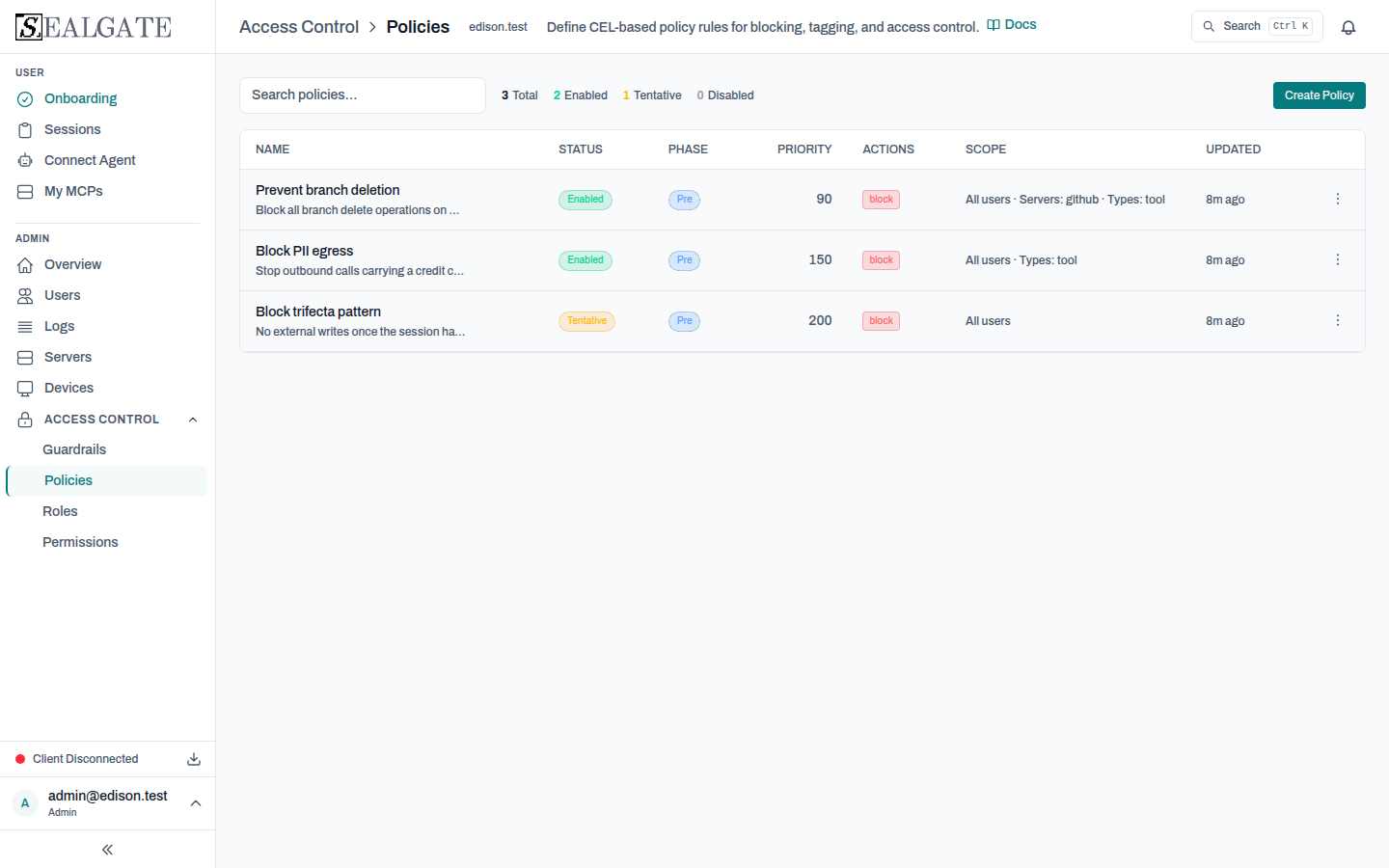Click the Servers icon in sidebar
This screenshot has width=1389, height=868.
point(25,357)
